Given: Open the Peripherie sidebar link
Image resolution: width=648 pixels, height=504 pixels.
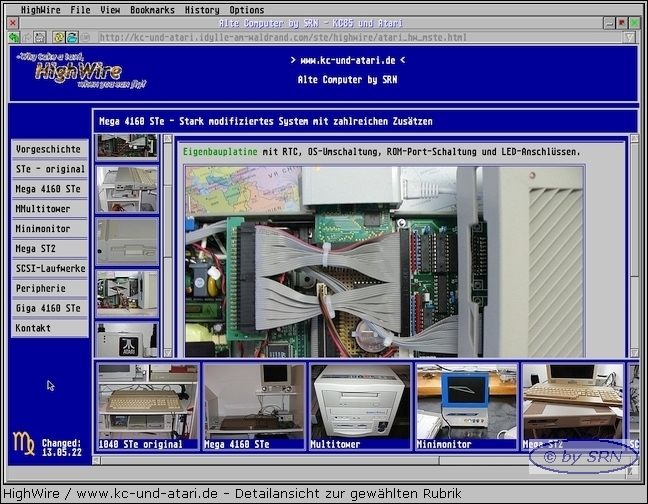Looking at the screenshot, I should point(50,288).
